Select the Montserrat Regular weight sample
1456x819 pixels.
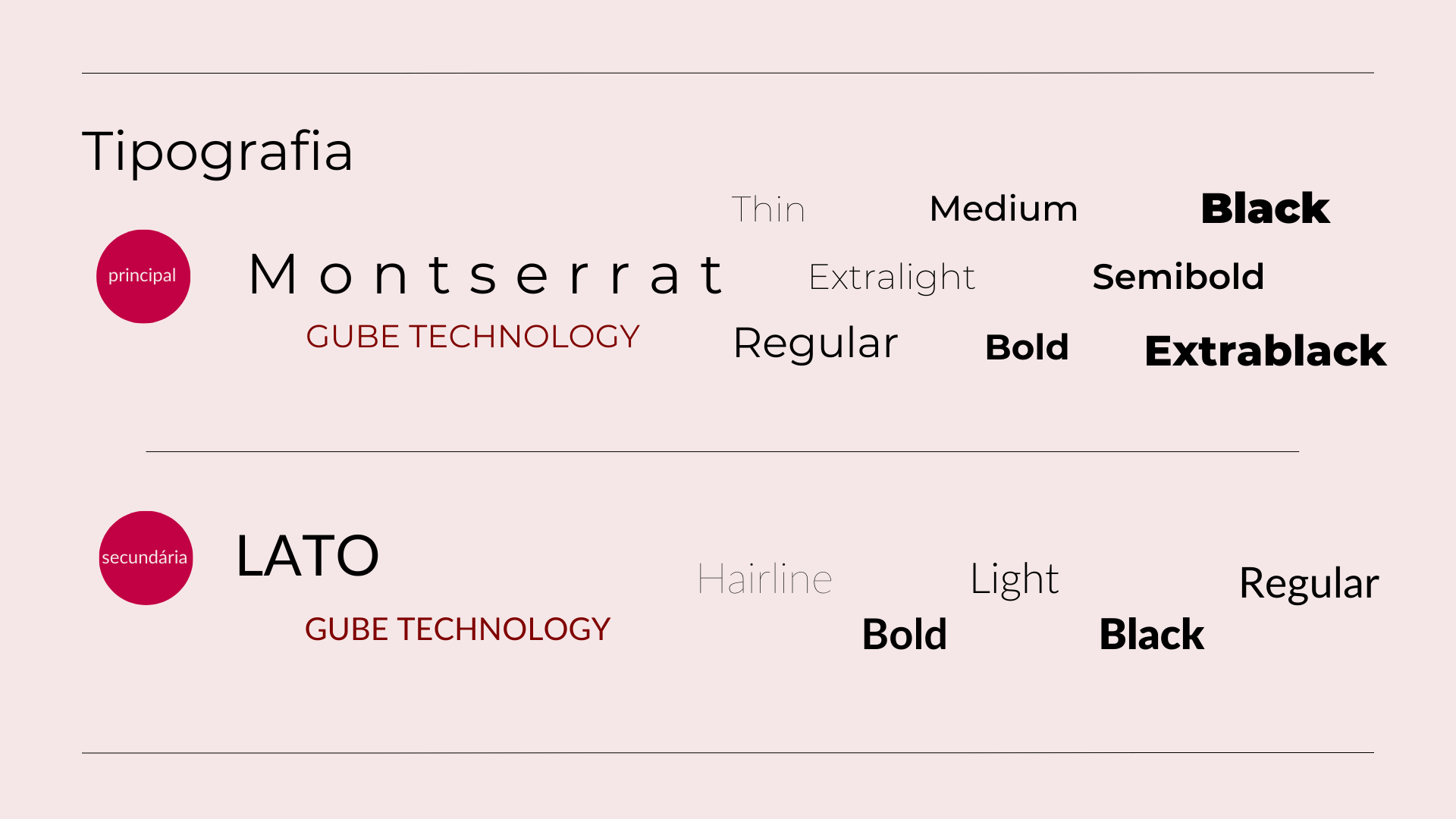tap(815, 344)
